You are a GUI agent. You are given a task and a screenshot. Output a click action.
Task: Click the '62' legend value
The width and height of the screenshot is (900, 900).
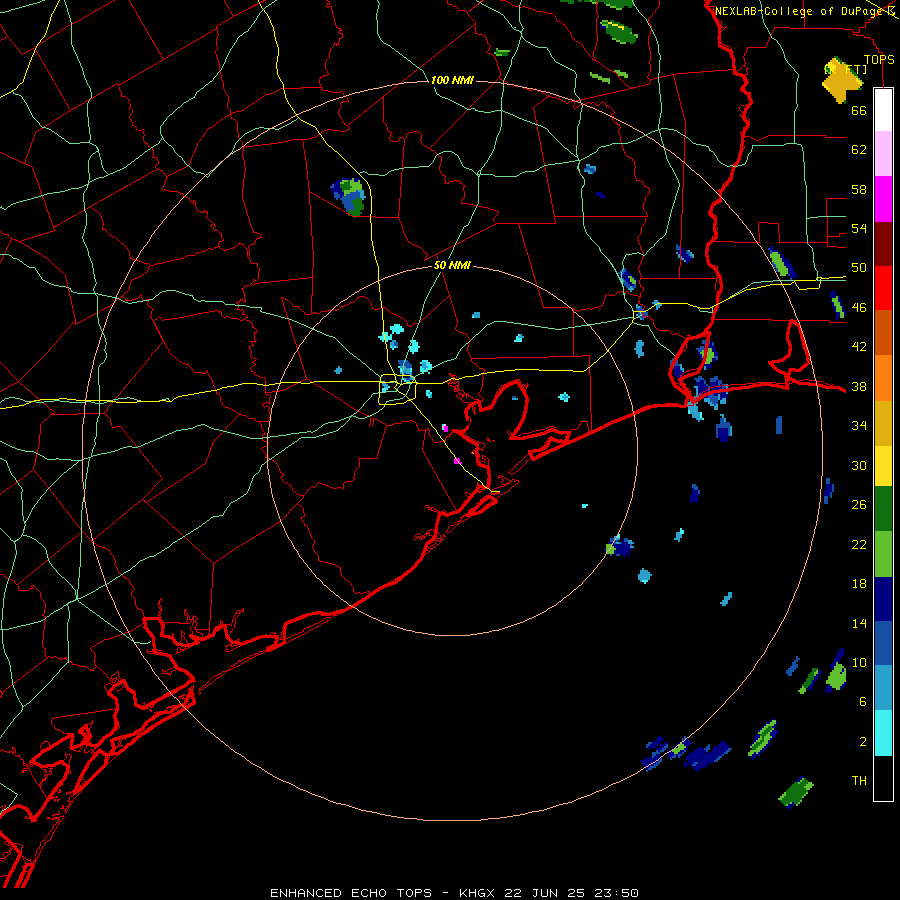point(859,150)
